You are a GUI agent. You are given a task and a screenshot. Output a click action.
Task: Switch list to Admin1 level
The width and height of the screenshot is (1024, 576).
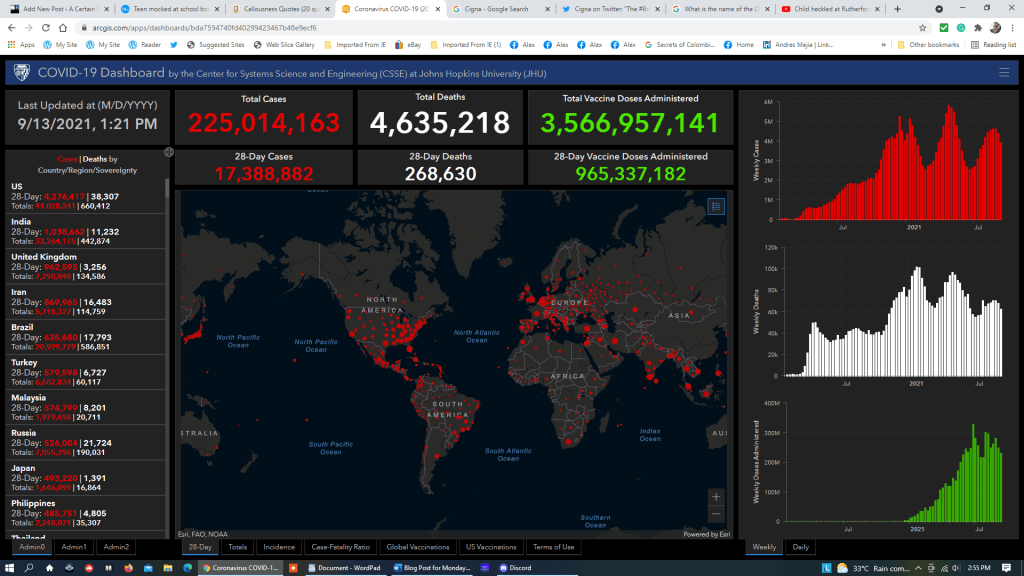click(x=74, y=547)
